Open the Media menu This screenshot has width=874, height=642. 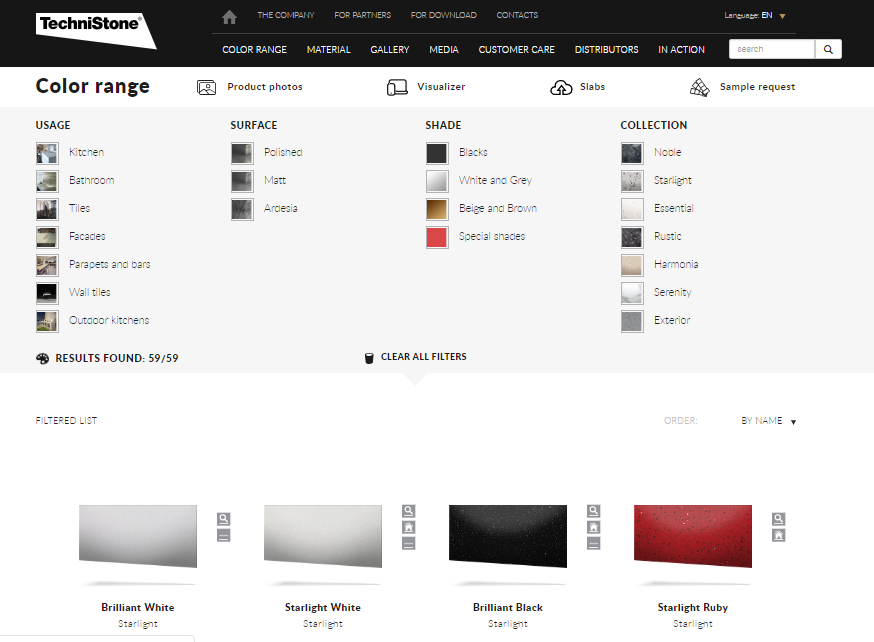(444, 50)
